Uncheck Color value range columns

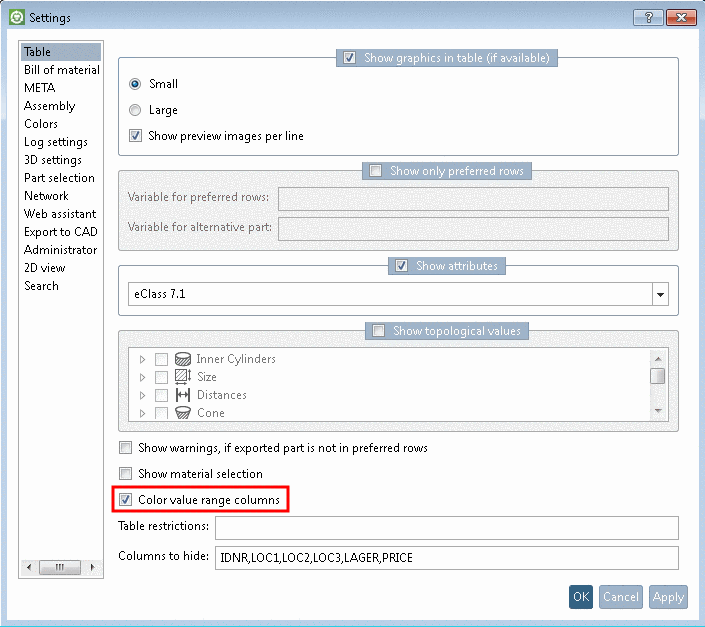click(125, 500)
